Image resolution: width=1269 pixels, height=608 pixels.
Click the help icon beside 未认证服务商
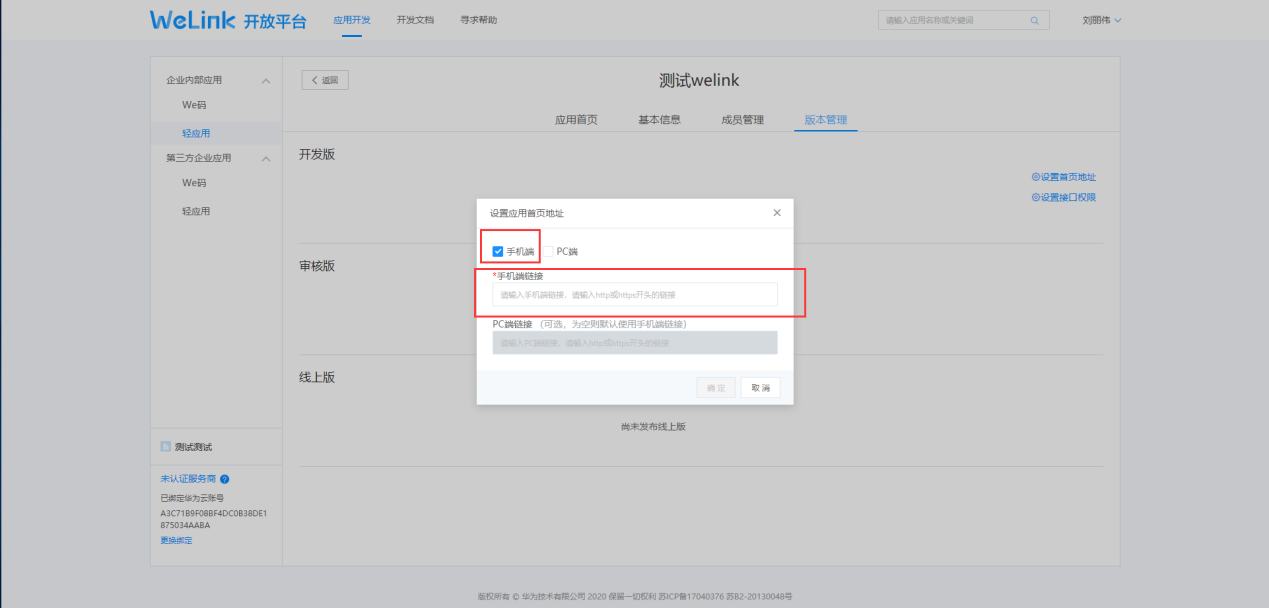[x=224, y=480]
